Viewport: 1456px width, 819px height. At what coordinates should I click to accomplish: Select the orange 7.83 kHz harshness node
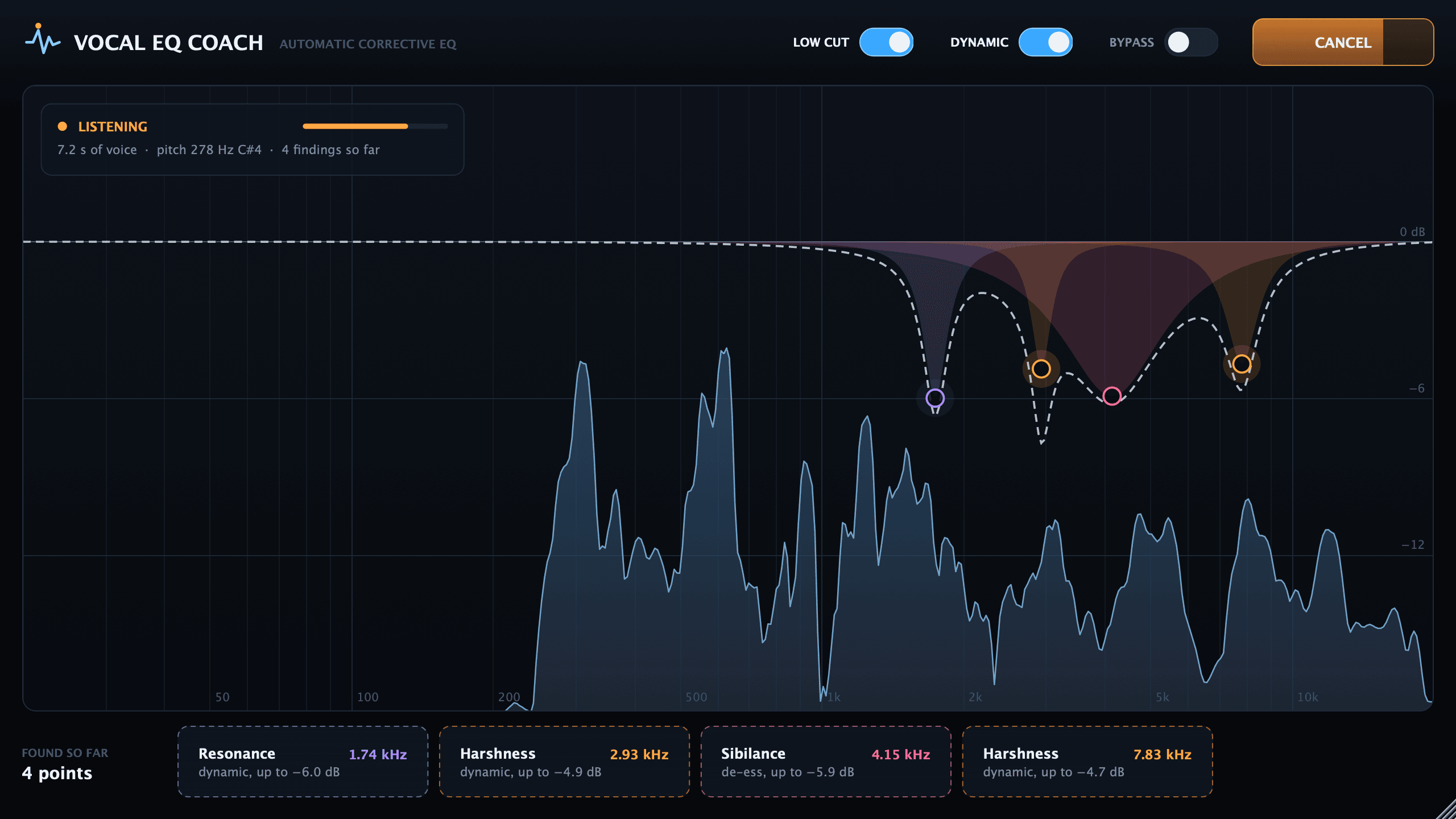coord(1242,363)
